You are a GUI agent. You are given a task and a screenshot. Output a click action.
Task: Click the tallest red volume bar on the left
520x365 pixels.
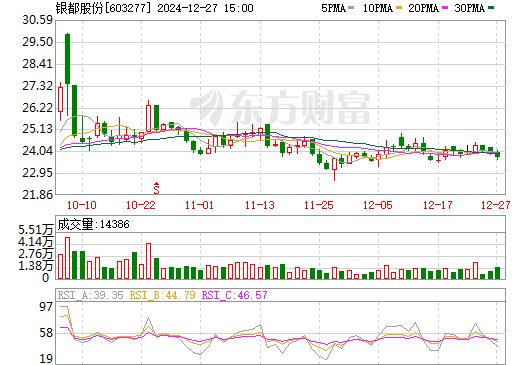[67, 258]
